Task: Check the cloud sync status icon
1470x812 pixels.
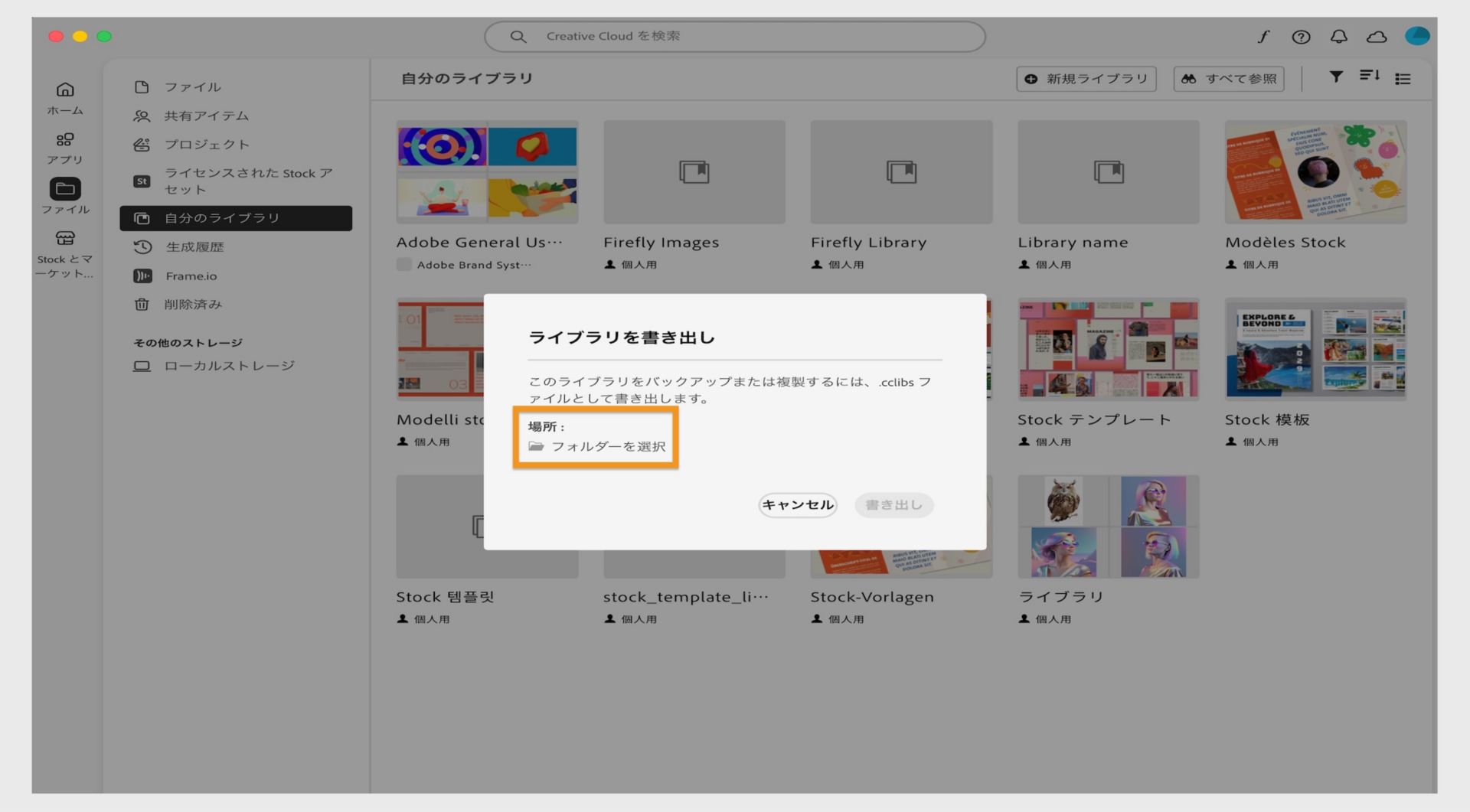Action: click(x=1377, y=36)
